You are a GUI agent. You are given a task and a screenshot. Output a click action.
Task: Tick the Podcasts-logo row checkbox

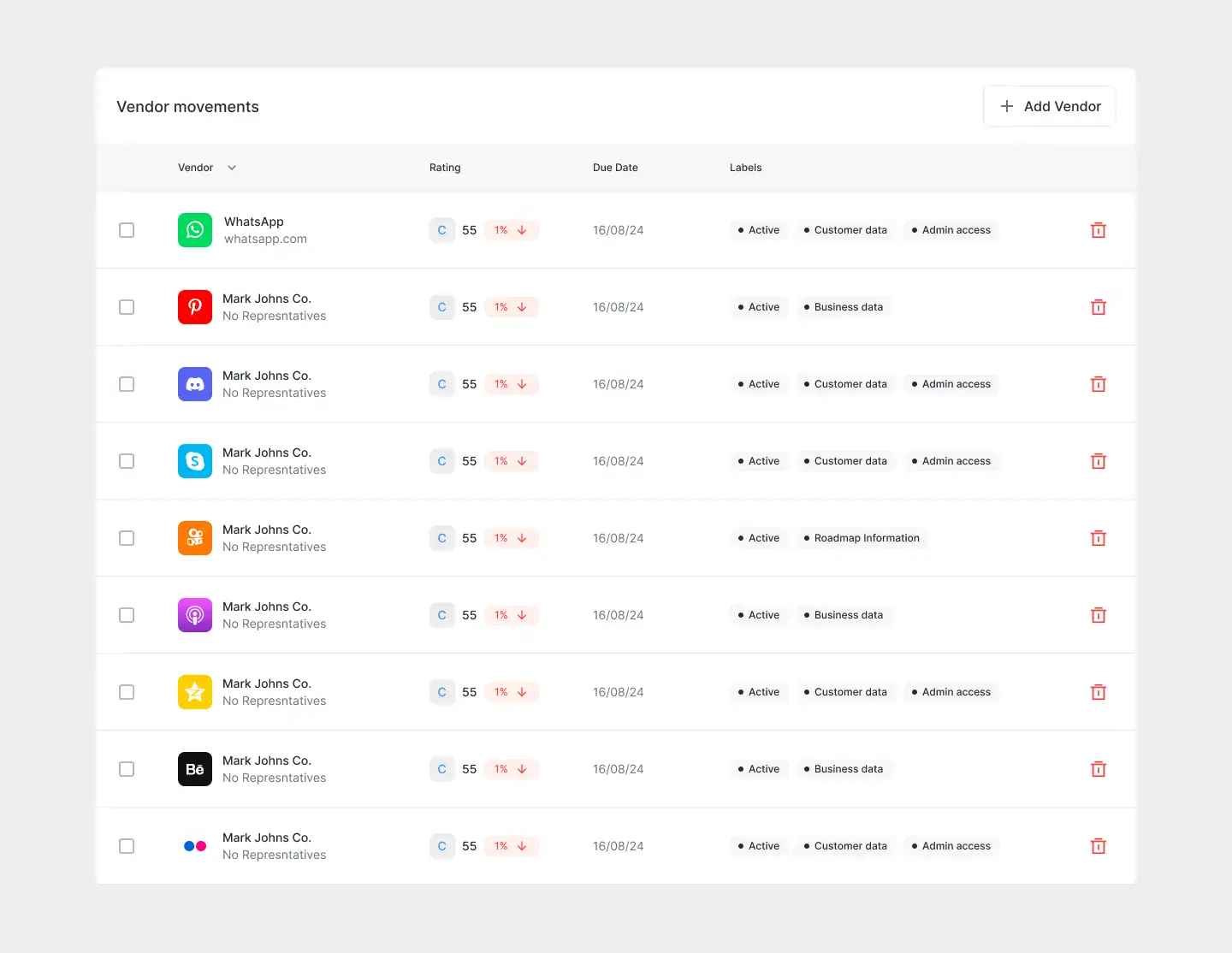127,615
